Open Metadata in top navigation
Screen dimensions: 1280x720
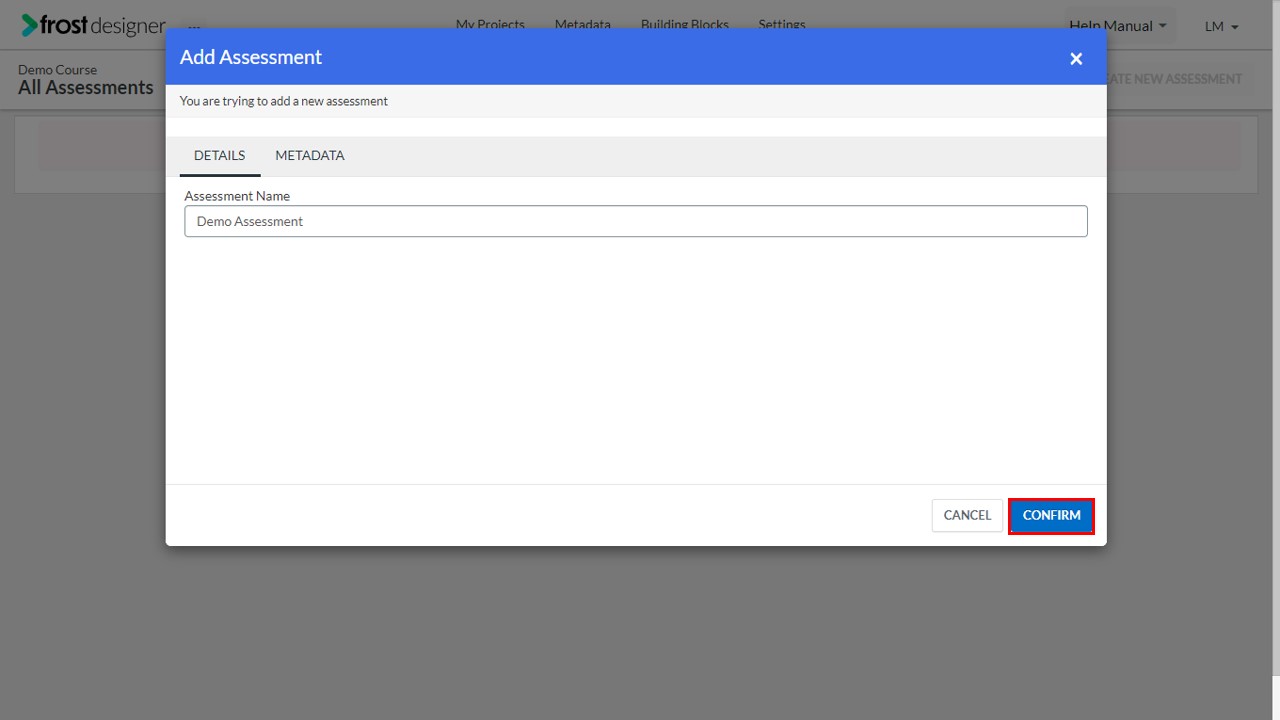pyautogui.click(x=583, y=24)
